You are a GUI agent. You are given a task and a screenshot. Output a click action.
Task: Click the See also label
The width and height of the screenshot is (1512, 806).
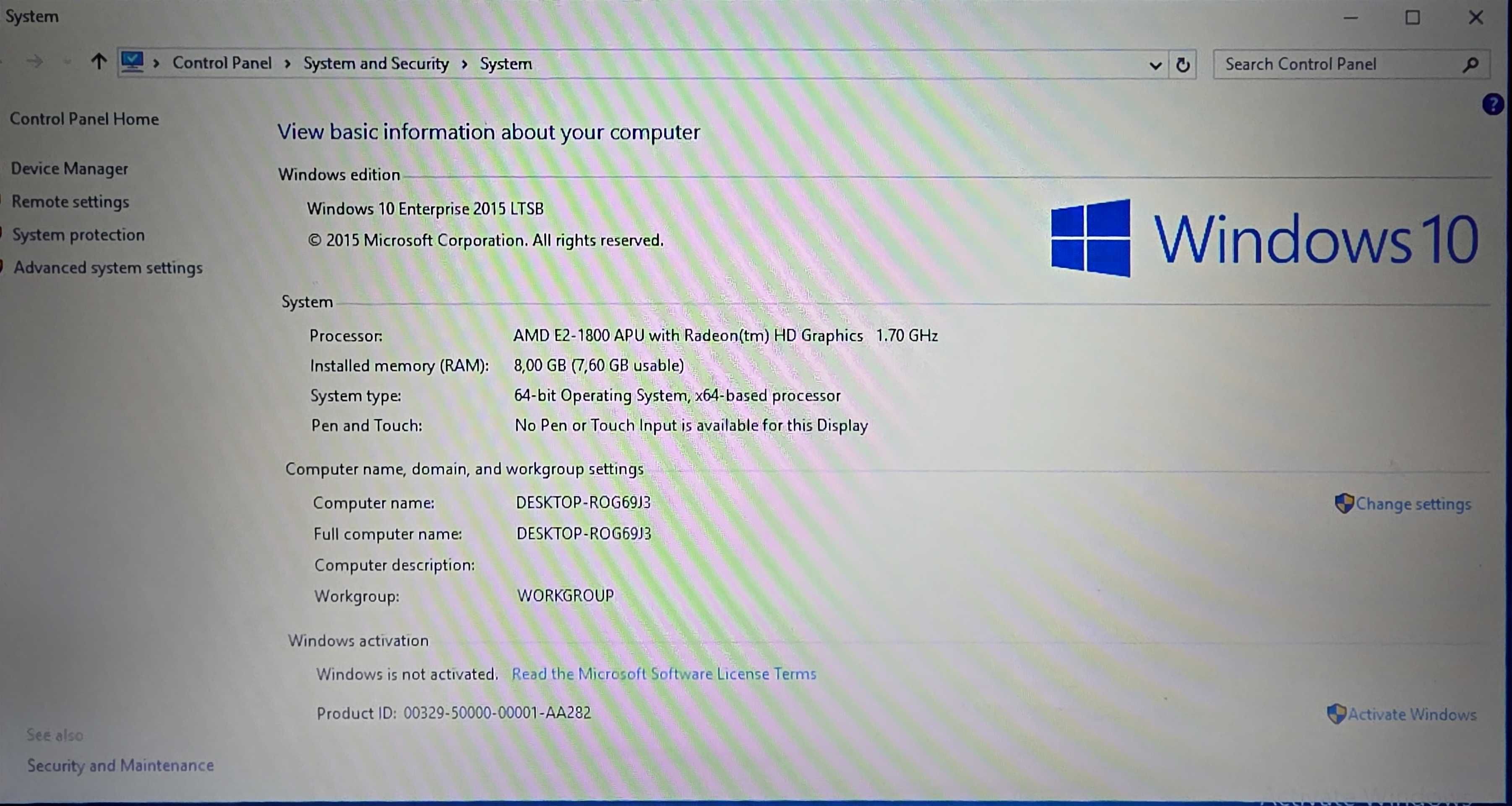coord(55,735)
